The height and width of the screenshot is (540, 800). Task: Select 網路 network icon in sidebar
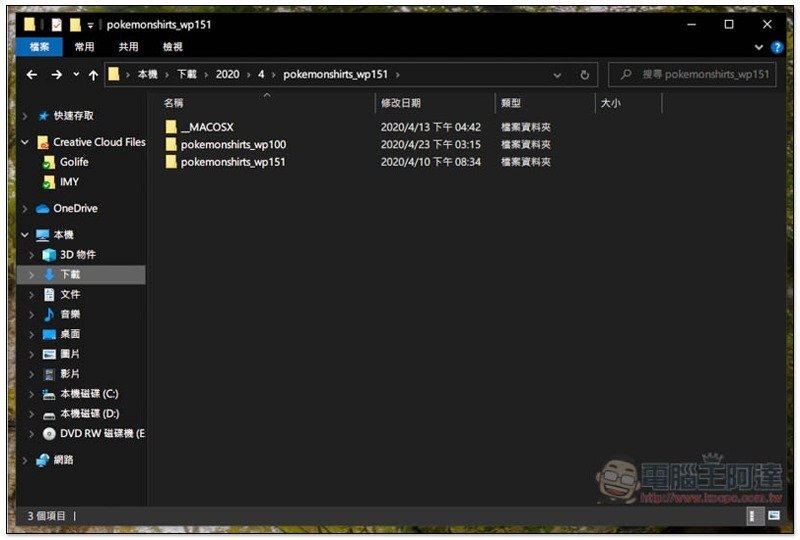(43, 460)
